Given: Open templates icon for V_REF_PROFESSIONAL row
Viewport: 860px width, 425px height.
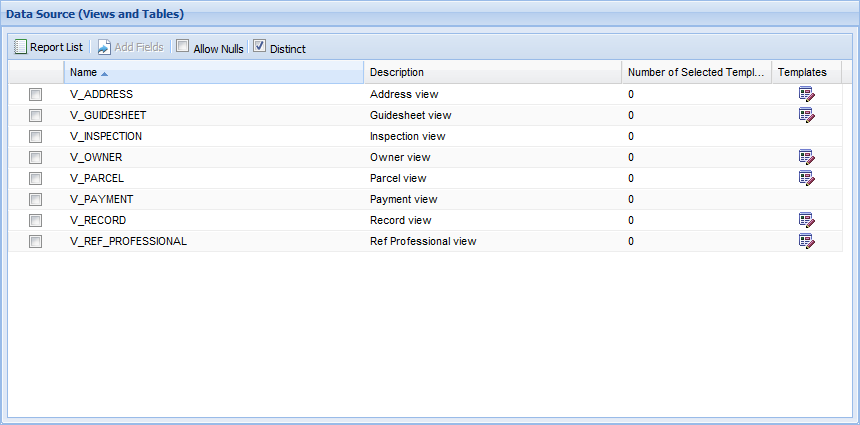Looking at the screenshot, I should (x=806, y=241).
